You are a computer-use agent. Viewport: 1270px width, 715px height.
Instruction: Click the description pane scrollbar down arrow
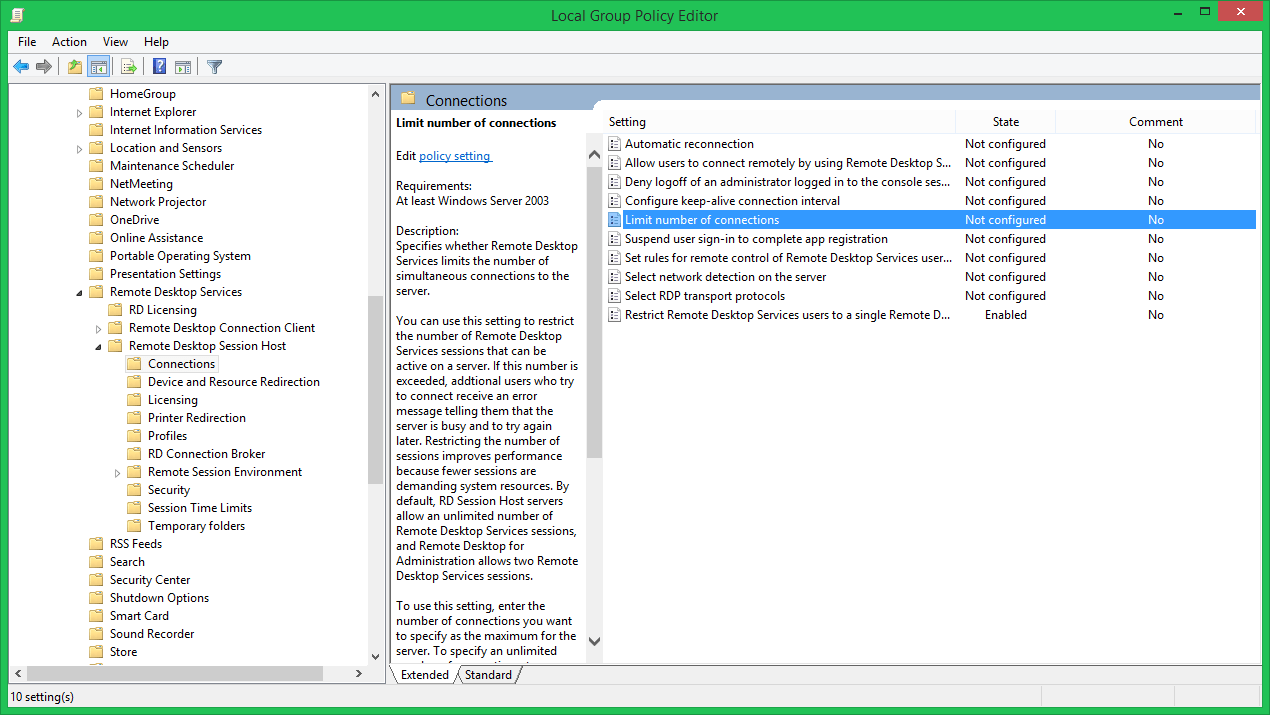tap(594, 641)
